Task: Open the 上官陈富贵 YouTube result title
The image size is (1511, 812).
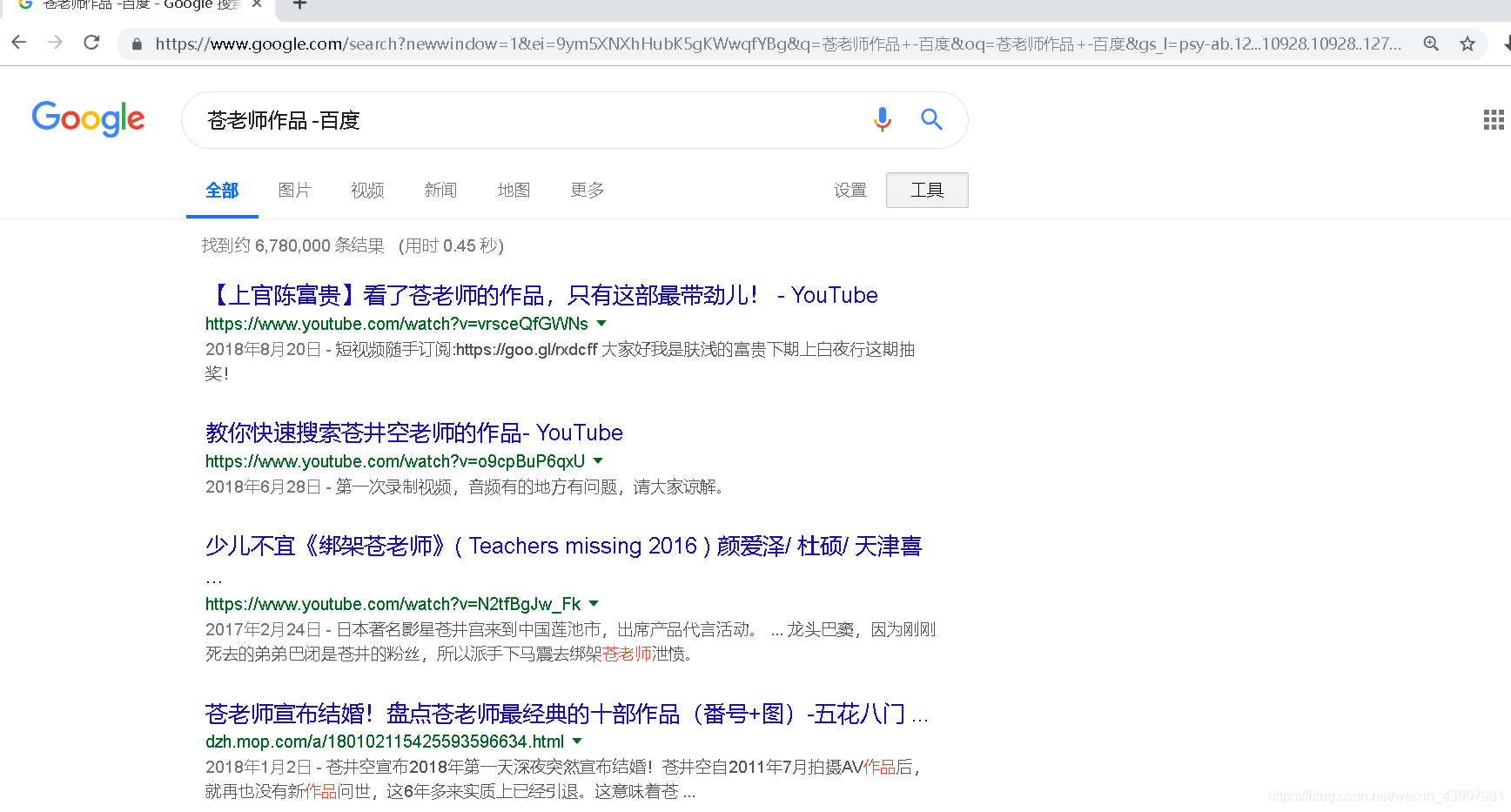Action: click(541, 295)
